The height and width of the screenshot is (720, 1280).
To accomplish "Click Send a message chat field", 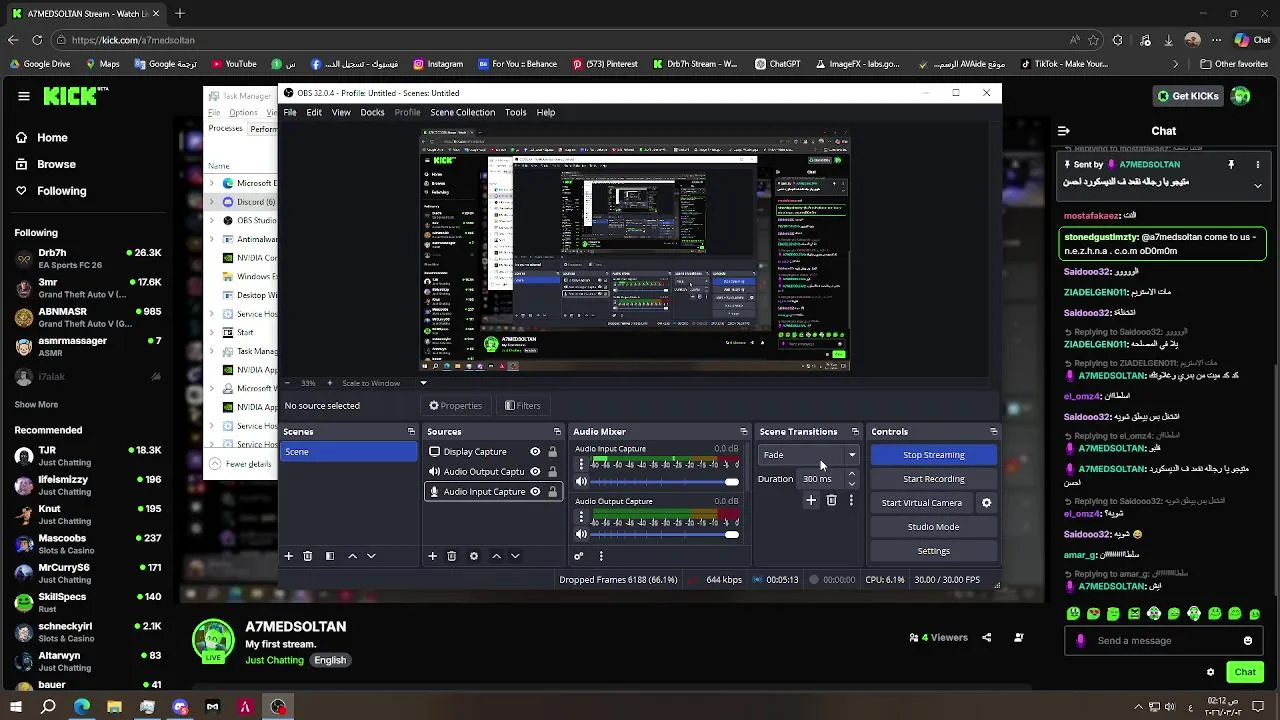I will pyautogui.click(x=1162, y=641).
